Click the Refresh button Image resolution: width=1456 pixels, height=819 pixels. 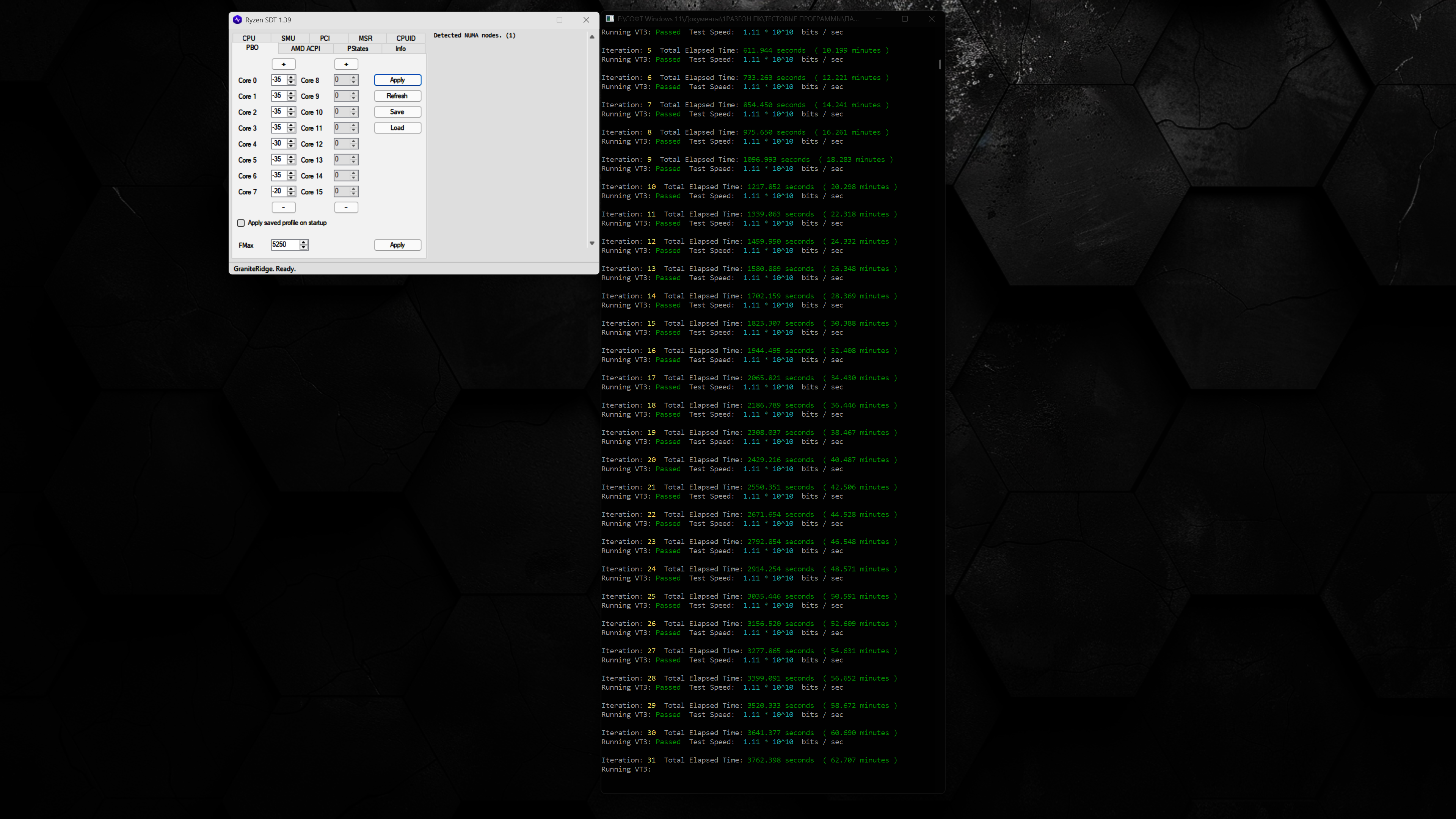click(397, 96)
